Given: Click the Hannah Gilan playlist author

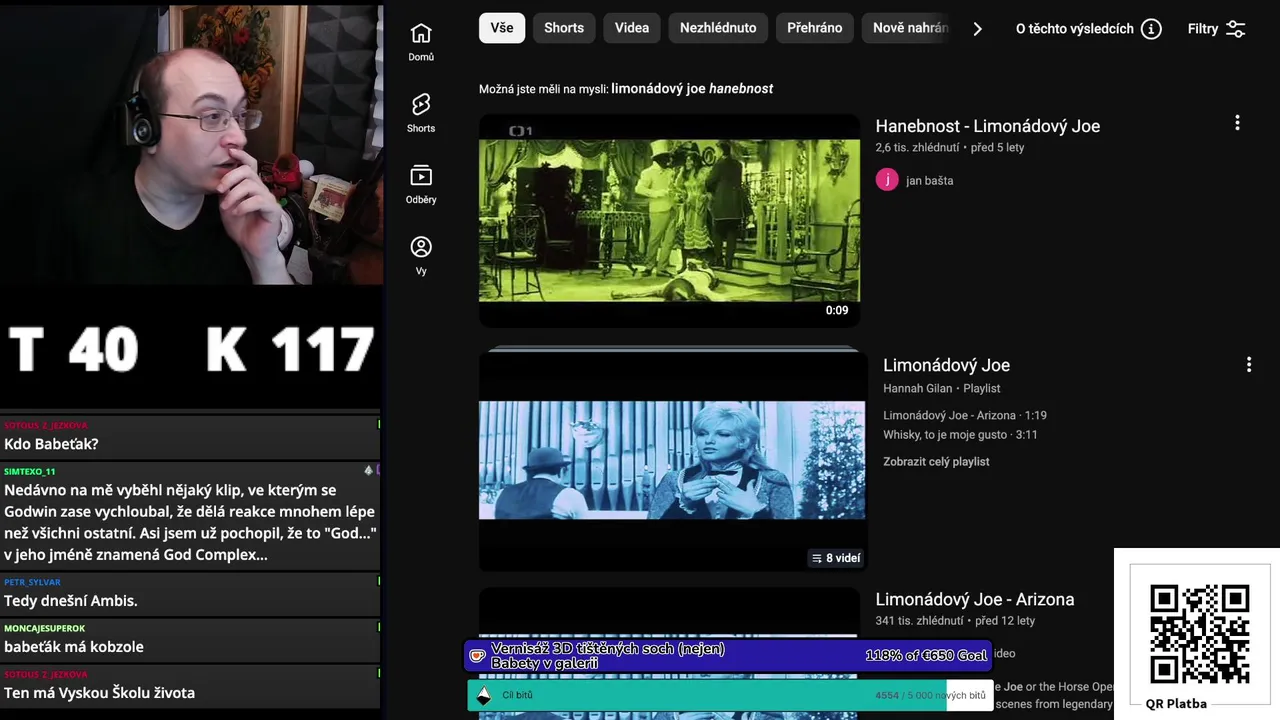Looking at the screenshot, I should point(918,388).
